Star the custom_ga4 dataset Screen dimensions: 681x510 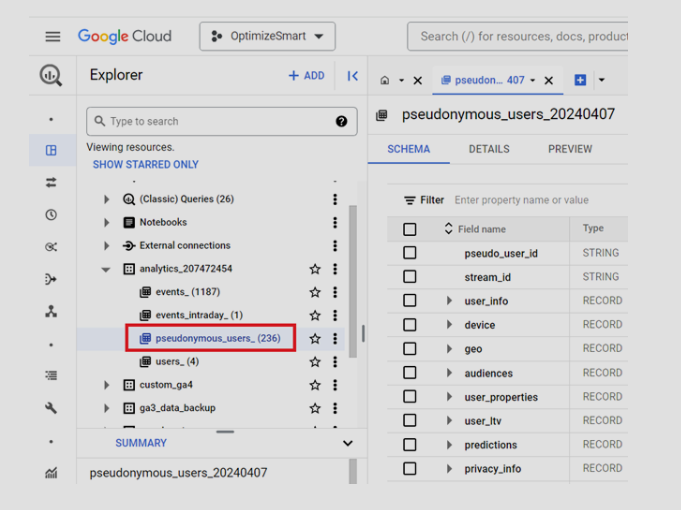[315, 385]
